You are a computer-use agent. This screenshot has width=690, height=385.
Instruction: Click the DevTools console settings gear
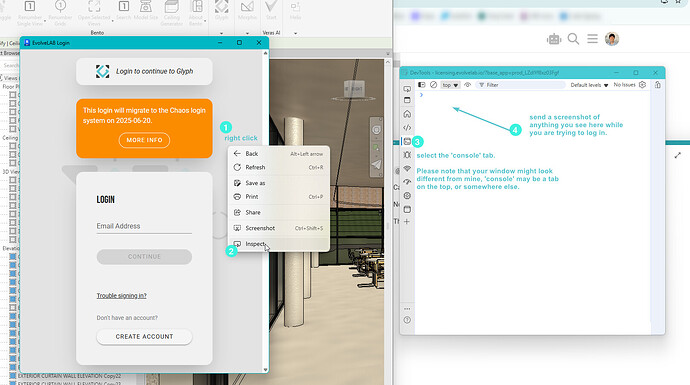(x=642, y=84)
